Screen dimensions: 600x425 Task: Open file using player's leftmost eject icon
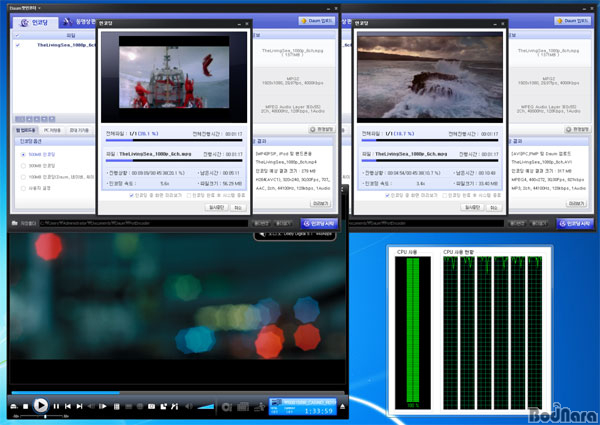[x=15, y=406]
